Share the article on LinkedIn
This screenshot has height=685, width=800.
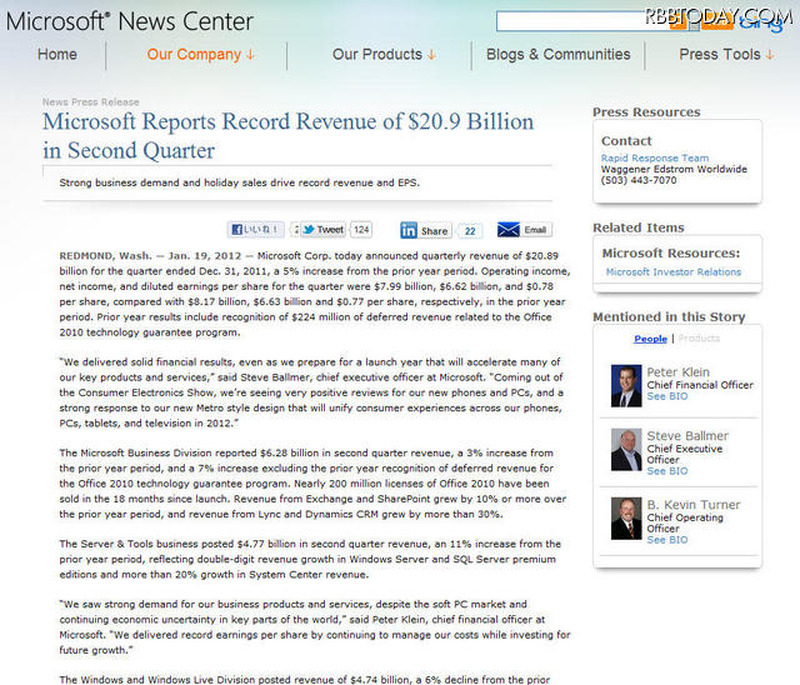(x=425, y=230)
